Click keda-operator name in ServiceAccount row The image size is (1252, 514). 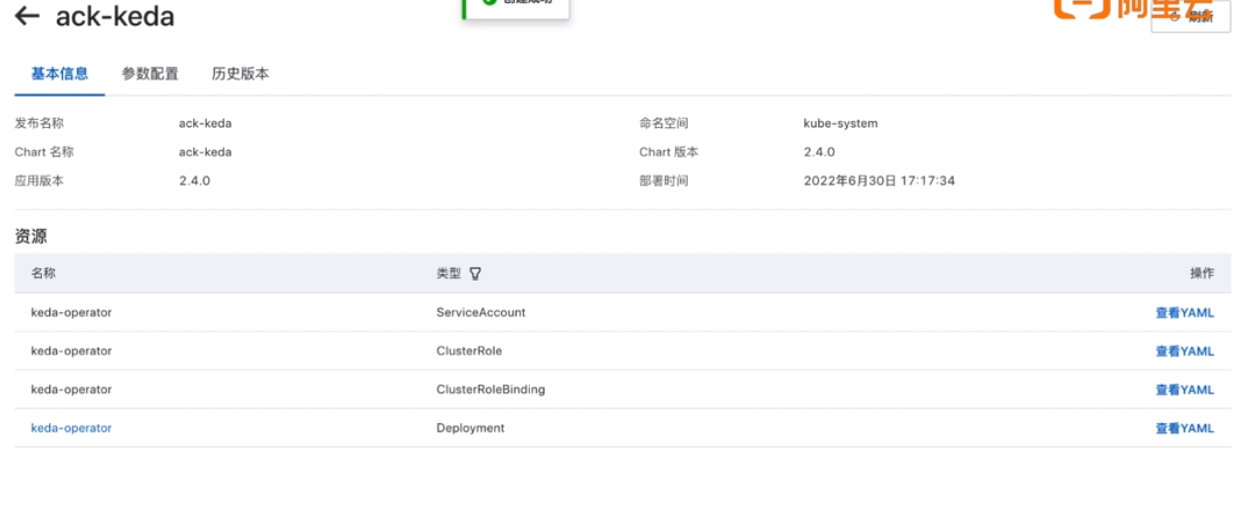pyautogui.click(x=71, y=312)
